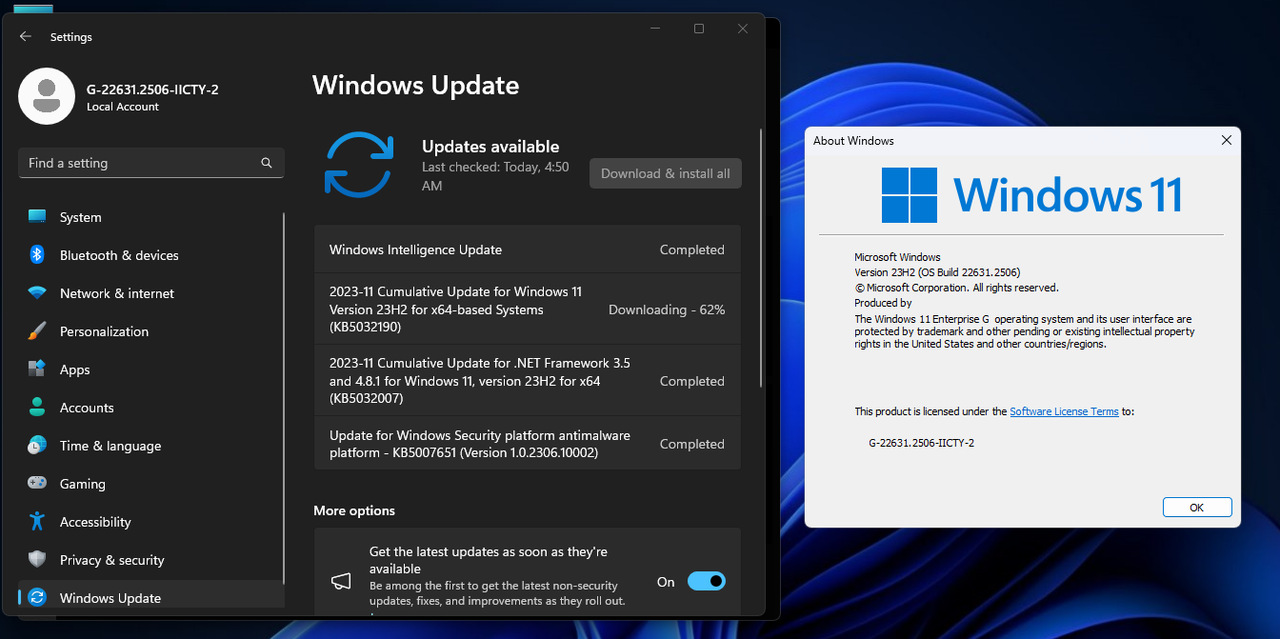The height and width of the screenshot is (639, 1280).
Task: Click the user profile avatar picture
Action: click(x=46, y=96)
